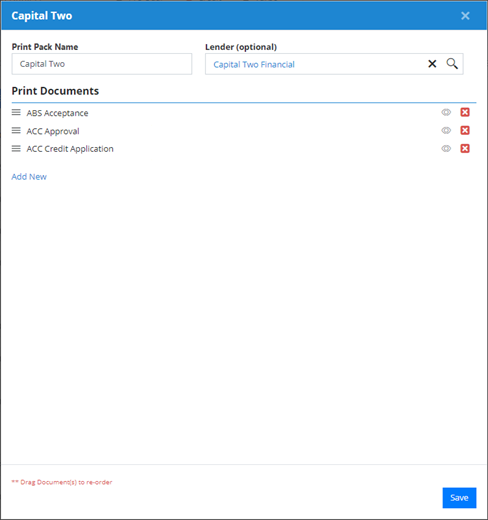
Task: Select the ACC Credit Application row text
Action: [x=70, y=149]
